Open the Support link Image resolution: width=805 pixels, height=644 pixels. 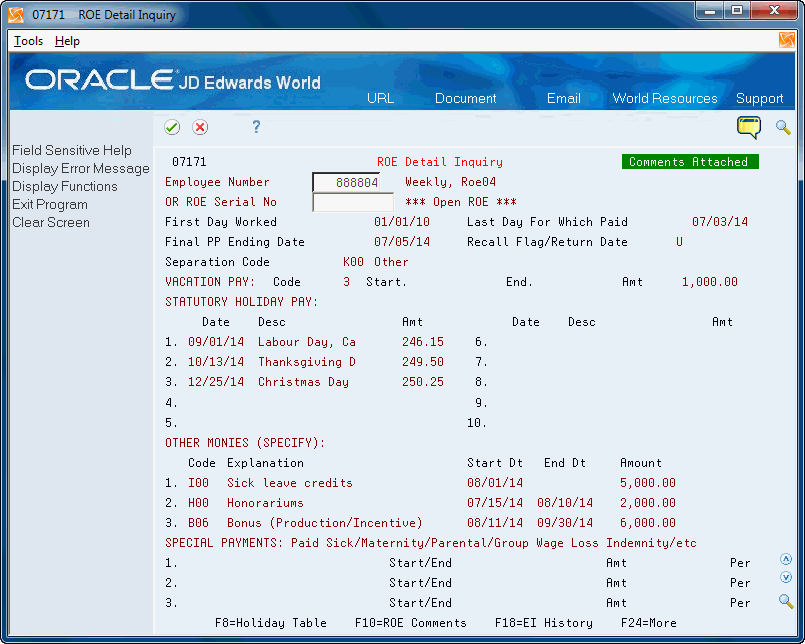[759, 98]
